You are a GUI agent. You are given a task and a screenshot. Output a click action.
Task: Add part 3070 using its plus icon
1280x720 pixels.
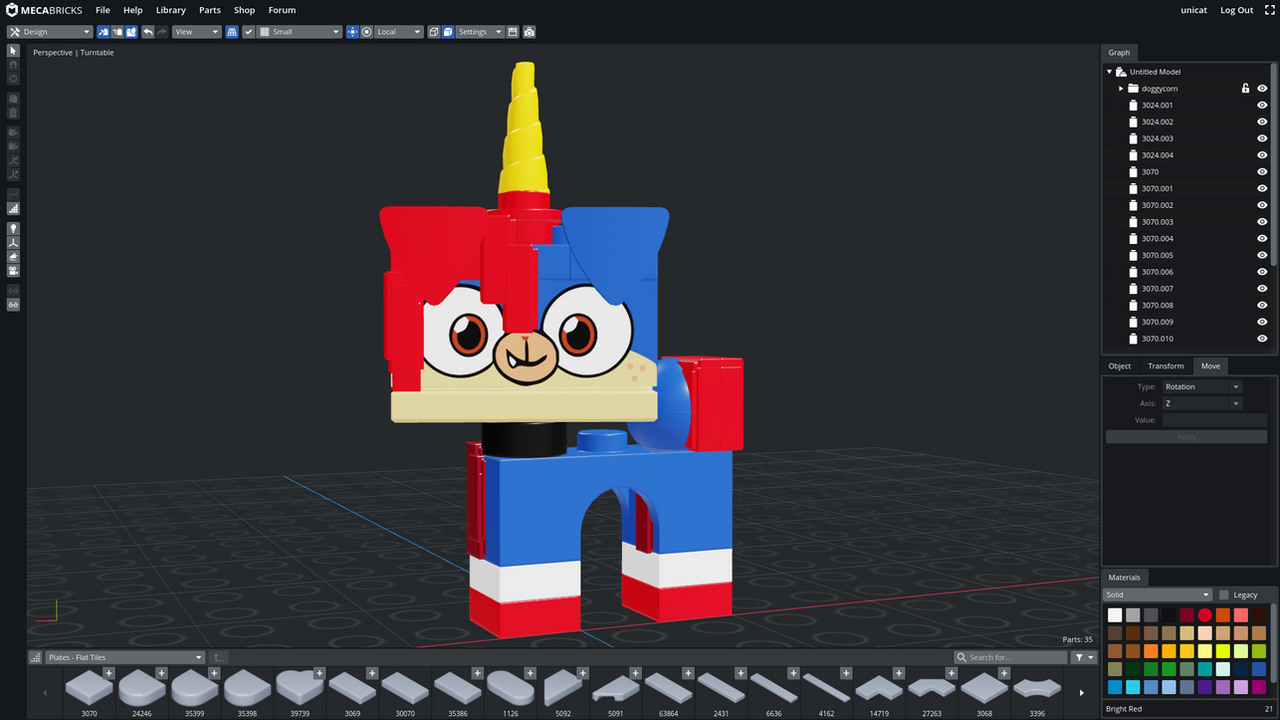(109, 673)
